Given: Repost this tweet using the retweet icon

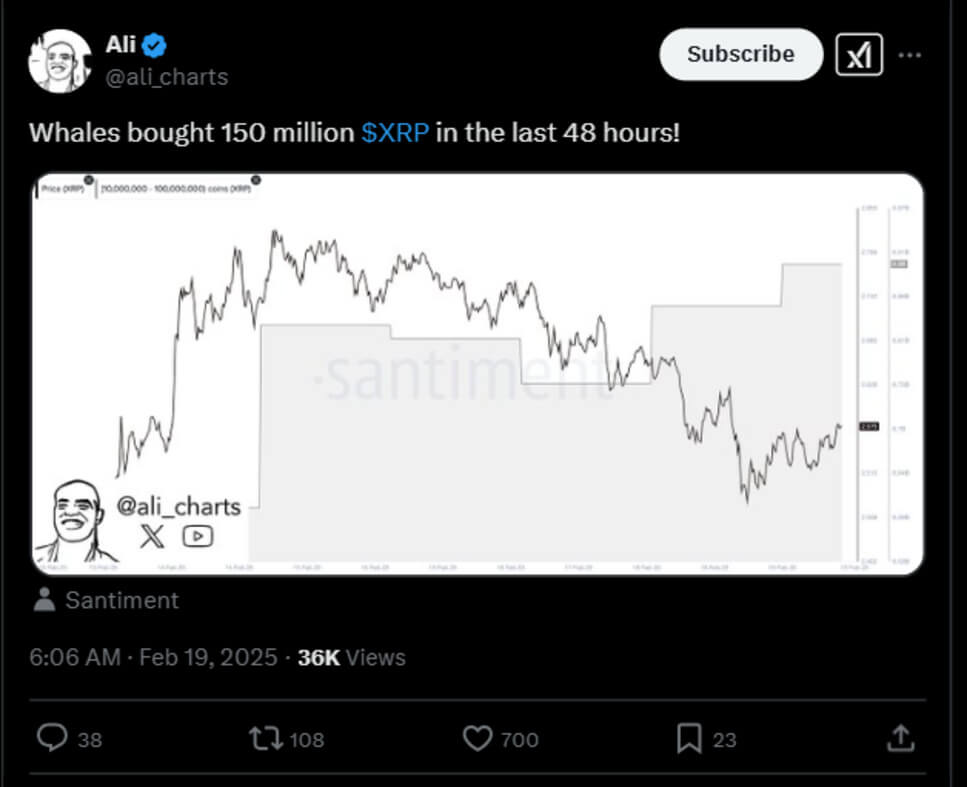Looking at the screenshot, I should click(266, 738).
